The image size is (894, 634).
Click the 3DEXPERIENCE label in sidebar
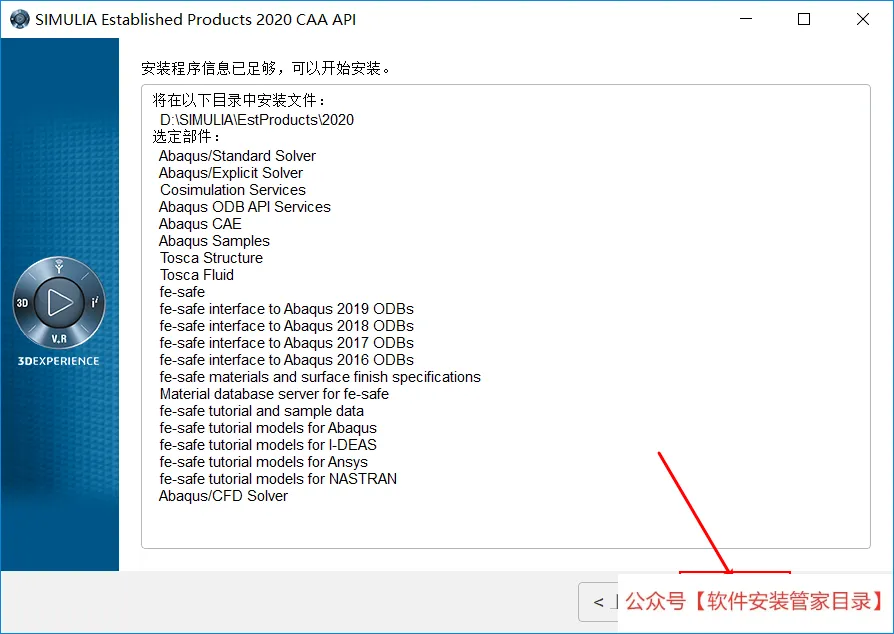coord(59,361)
